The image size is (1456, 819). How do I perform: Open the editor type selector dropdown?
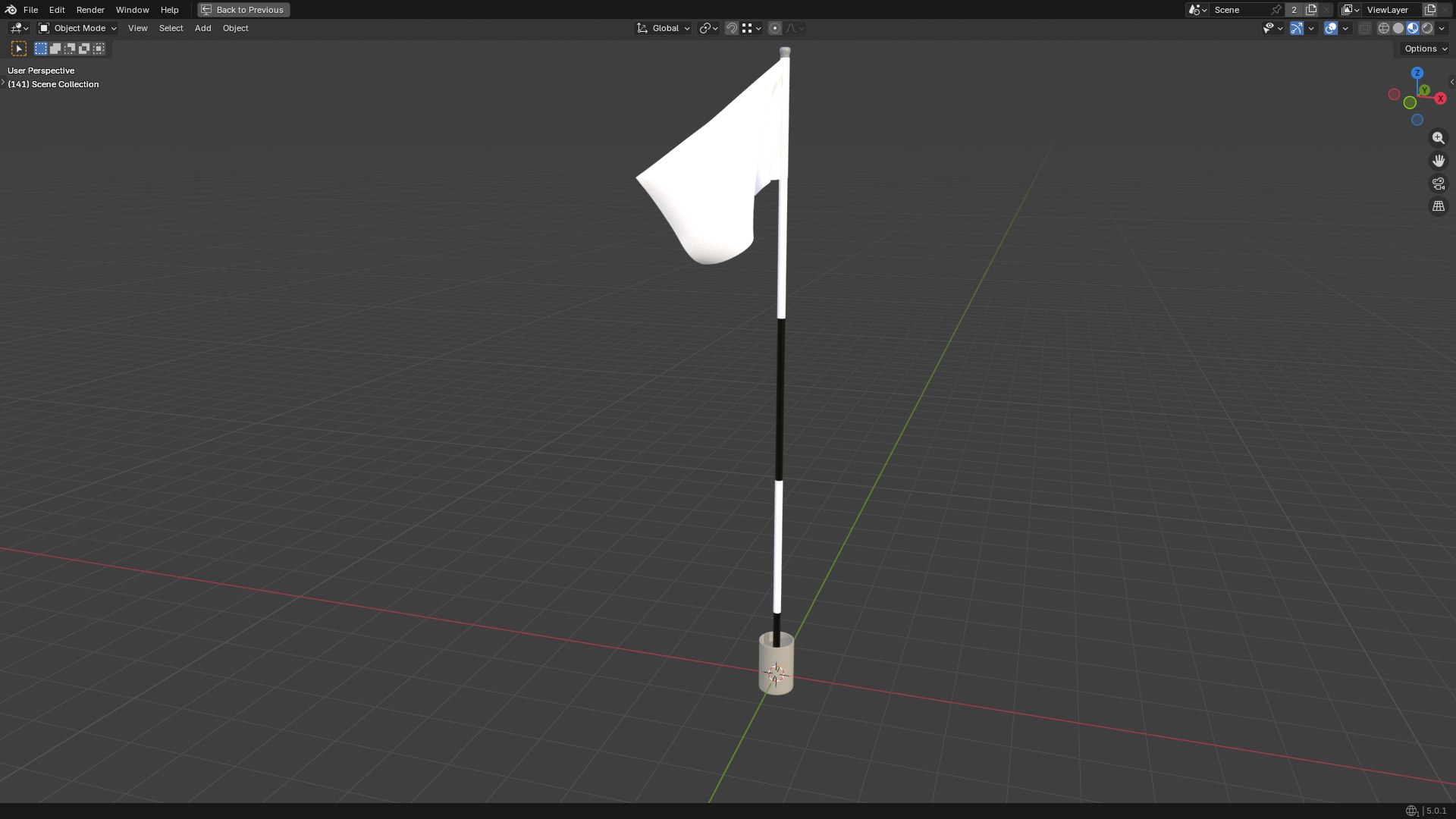(19, 28)
